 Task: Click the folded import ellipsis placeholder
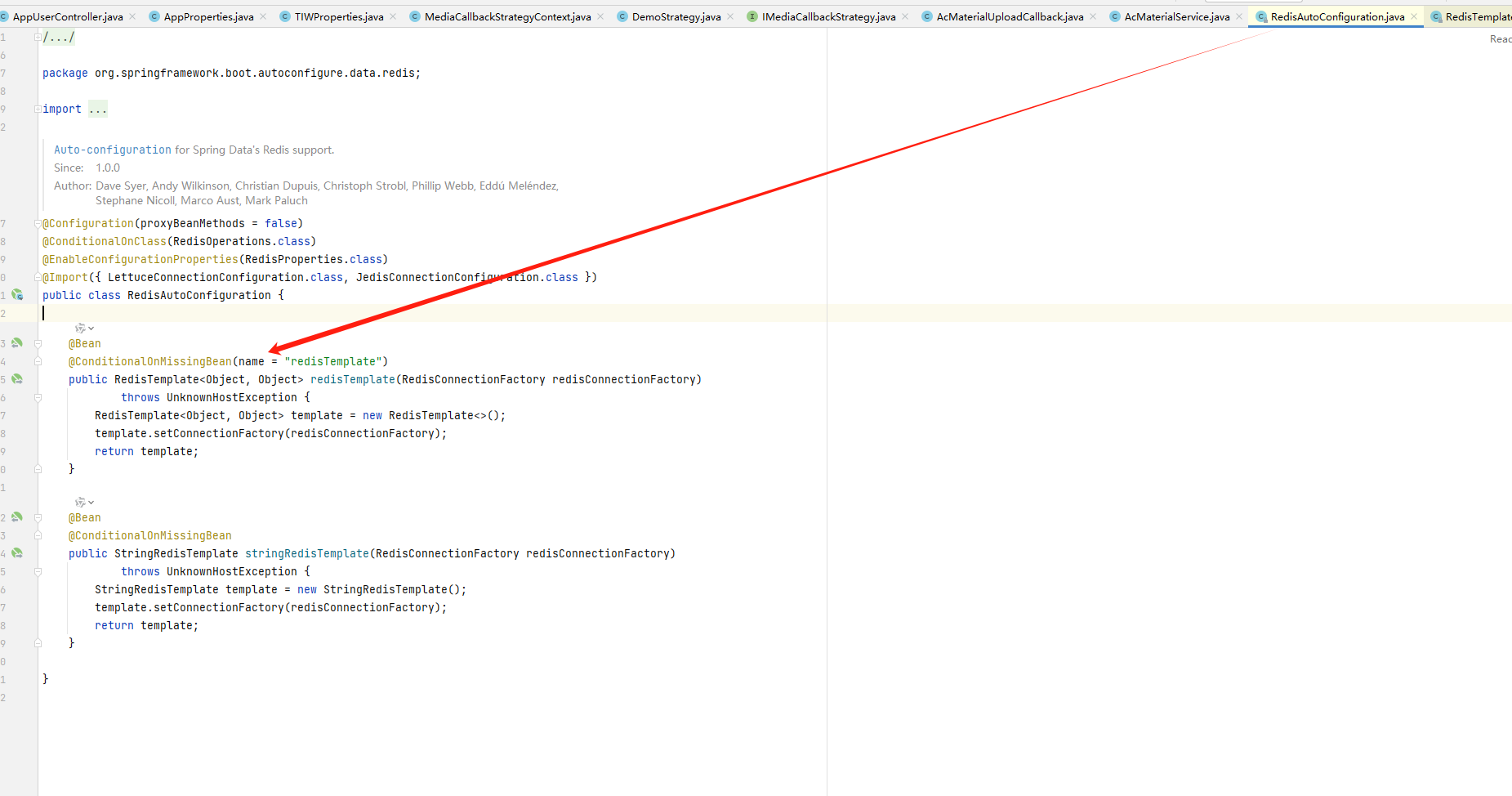click(x=98, y=109)
